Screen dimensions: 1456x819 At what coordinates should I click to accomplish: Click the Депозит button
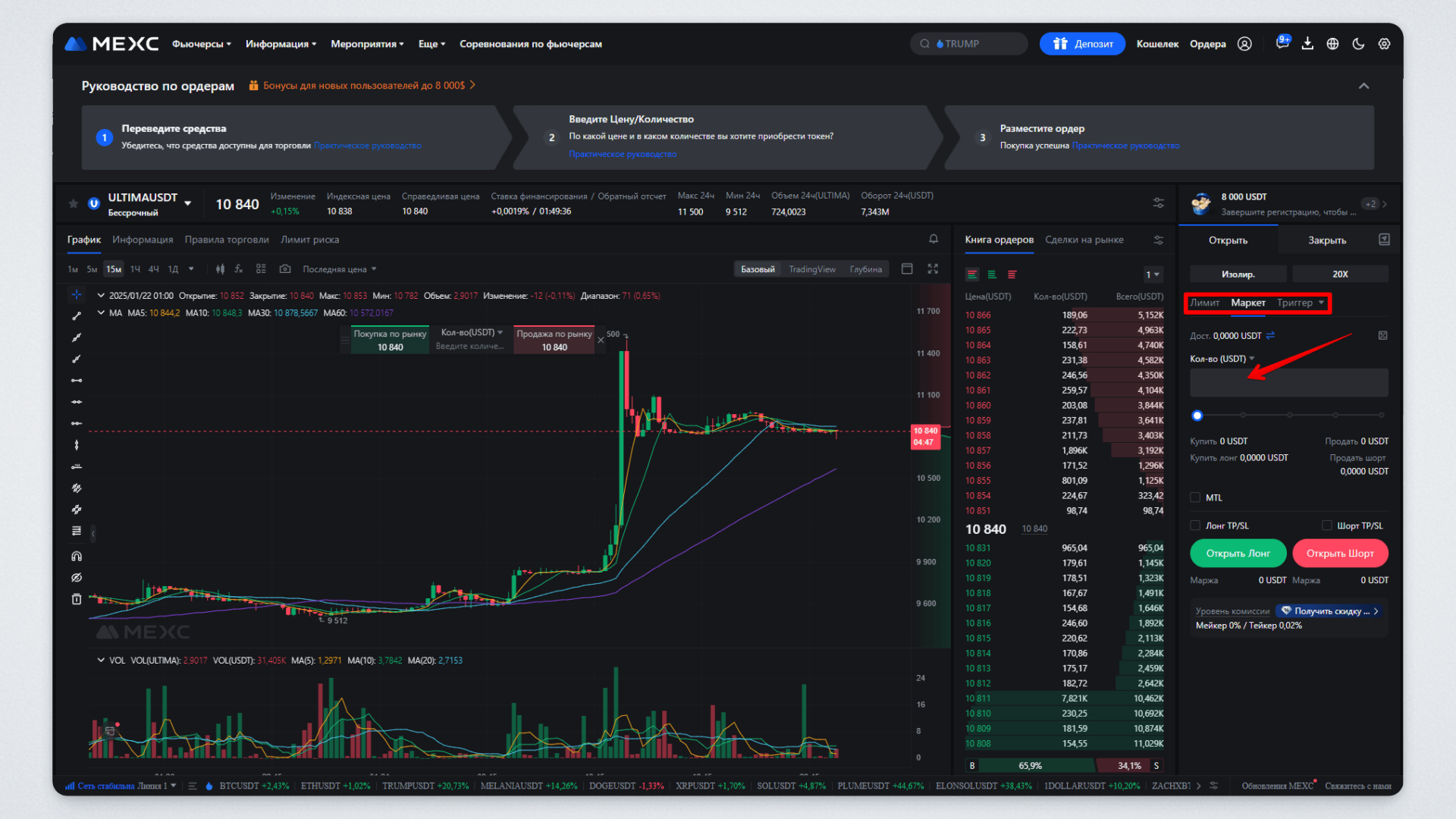(x=1082, y=44)
